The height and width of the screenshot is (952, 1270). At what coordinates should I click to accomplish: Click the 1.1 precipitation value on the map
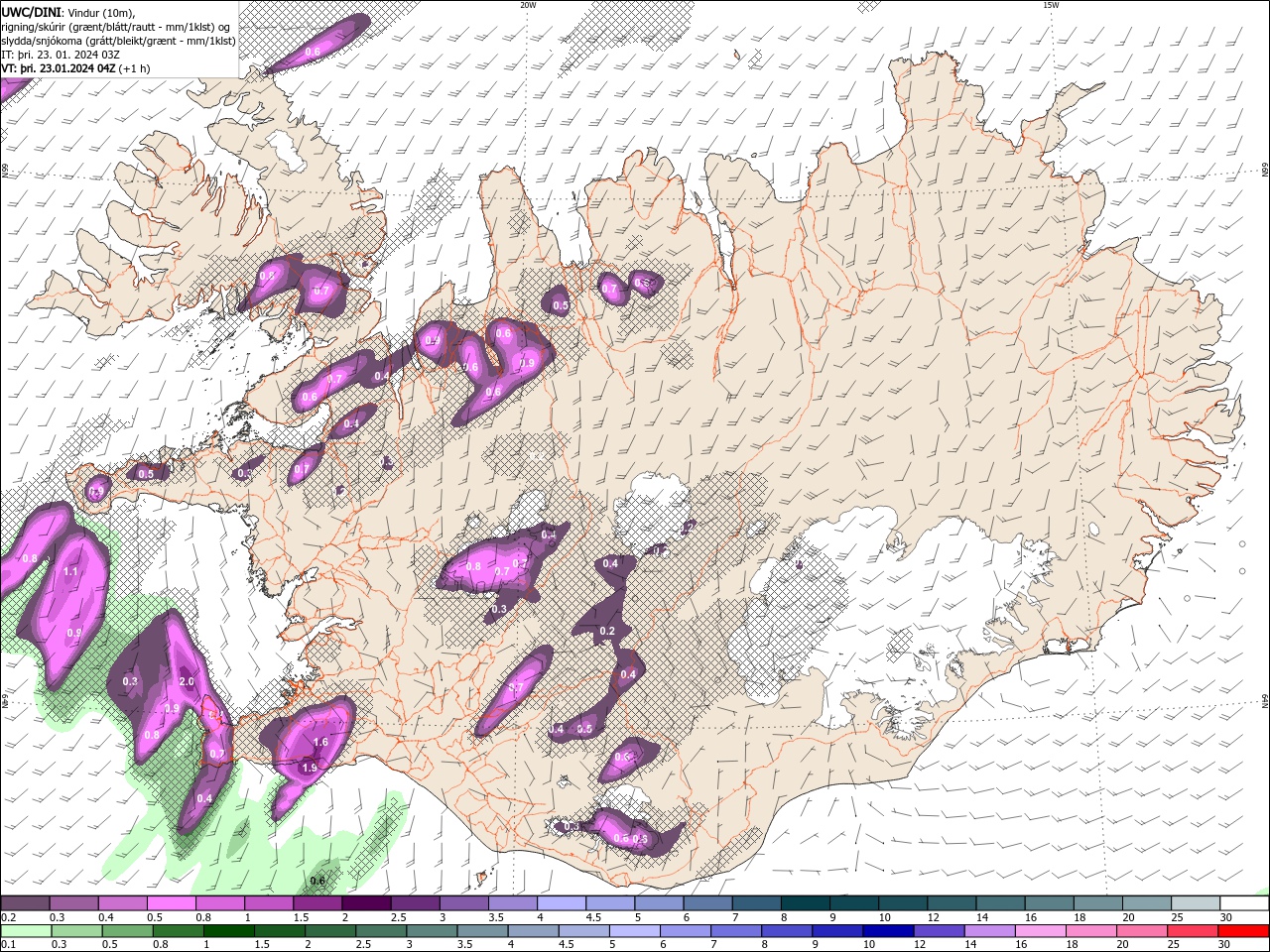tap(70, 572)
